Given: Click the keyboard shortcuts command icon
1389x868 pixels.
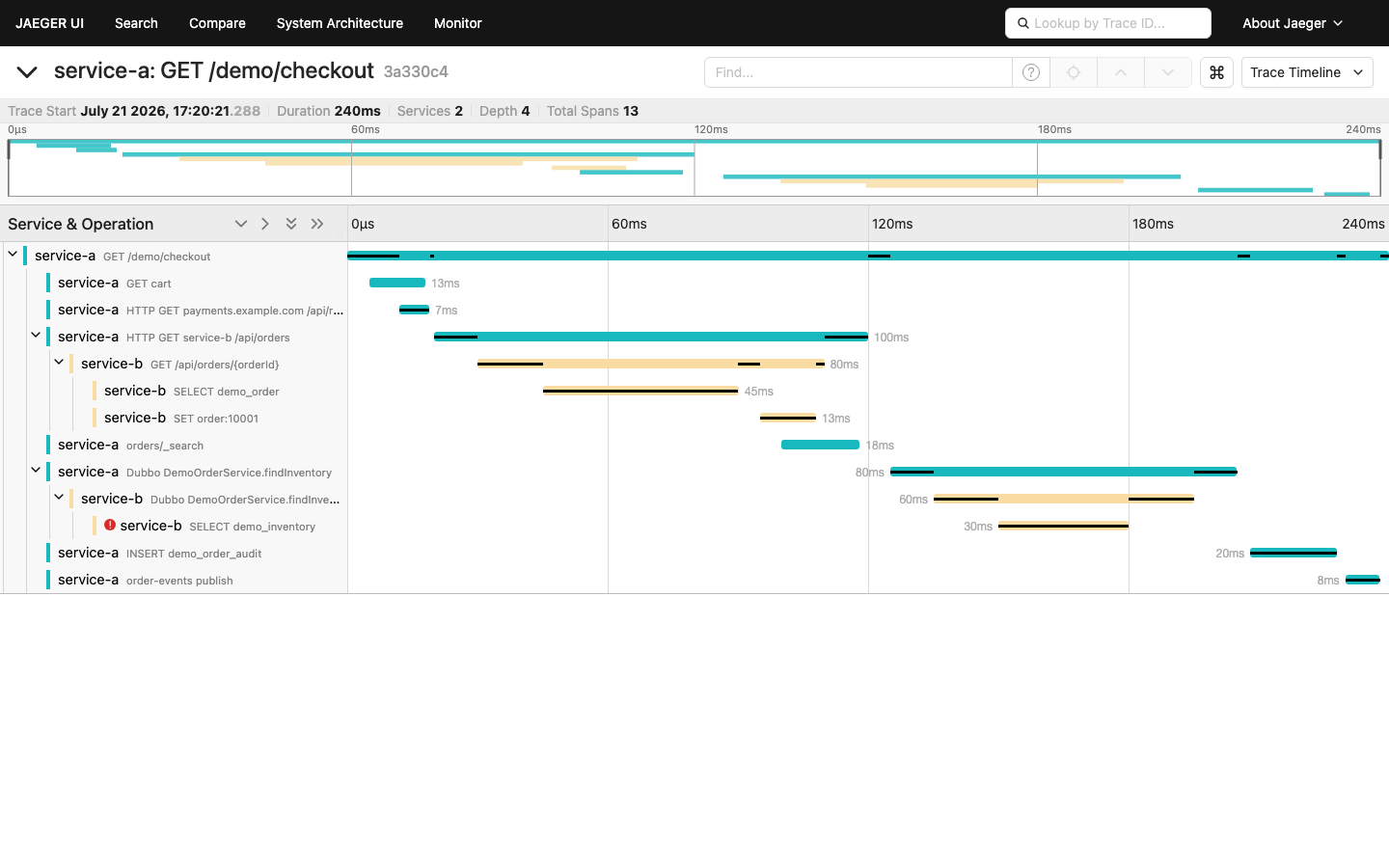Looking at the screenshot, I should click(1216, 72).
